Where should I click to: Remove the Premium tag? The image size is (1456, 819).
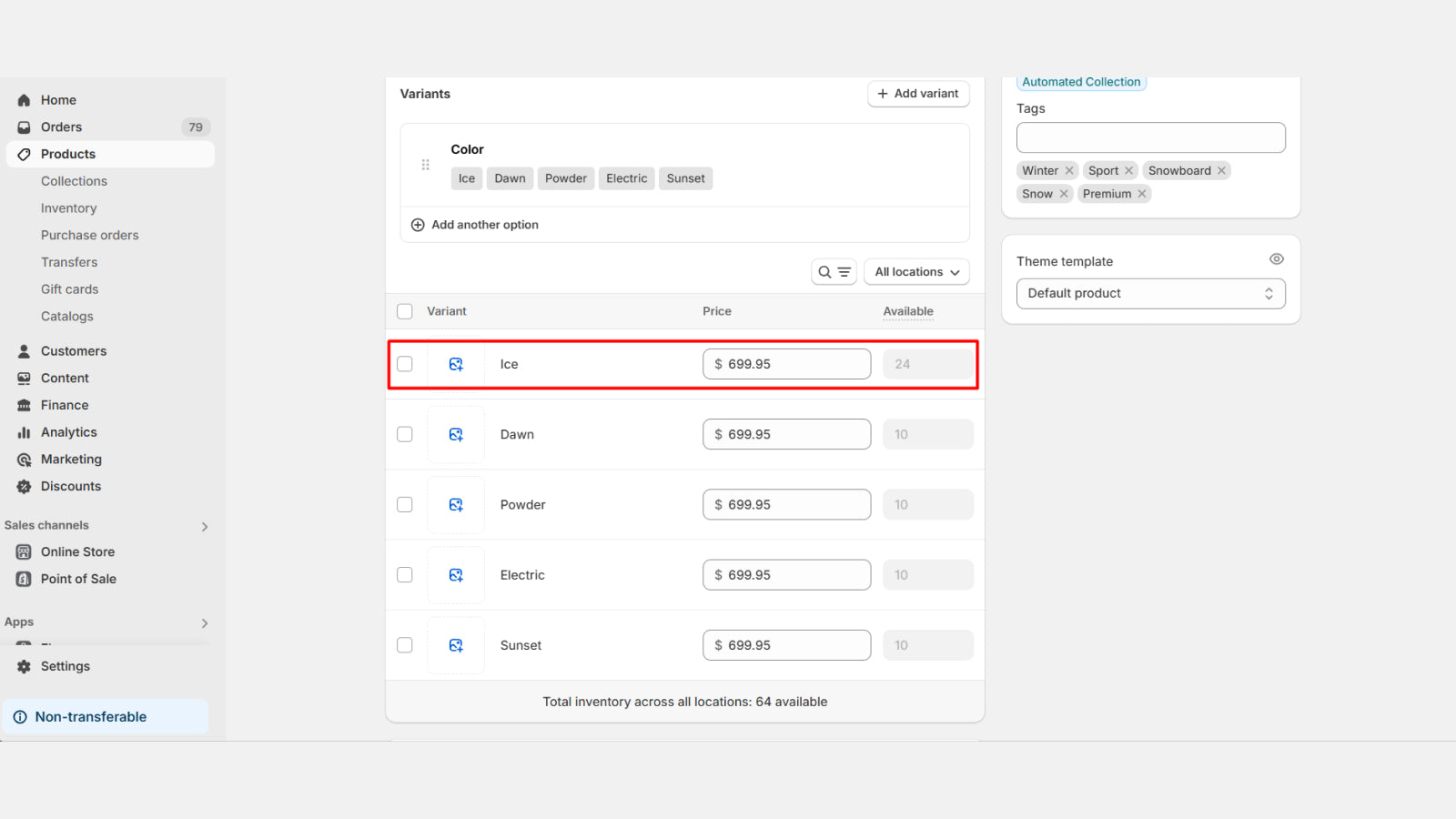click(1142, 194)
